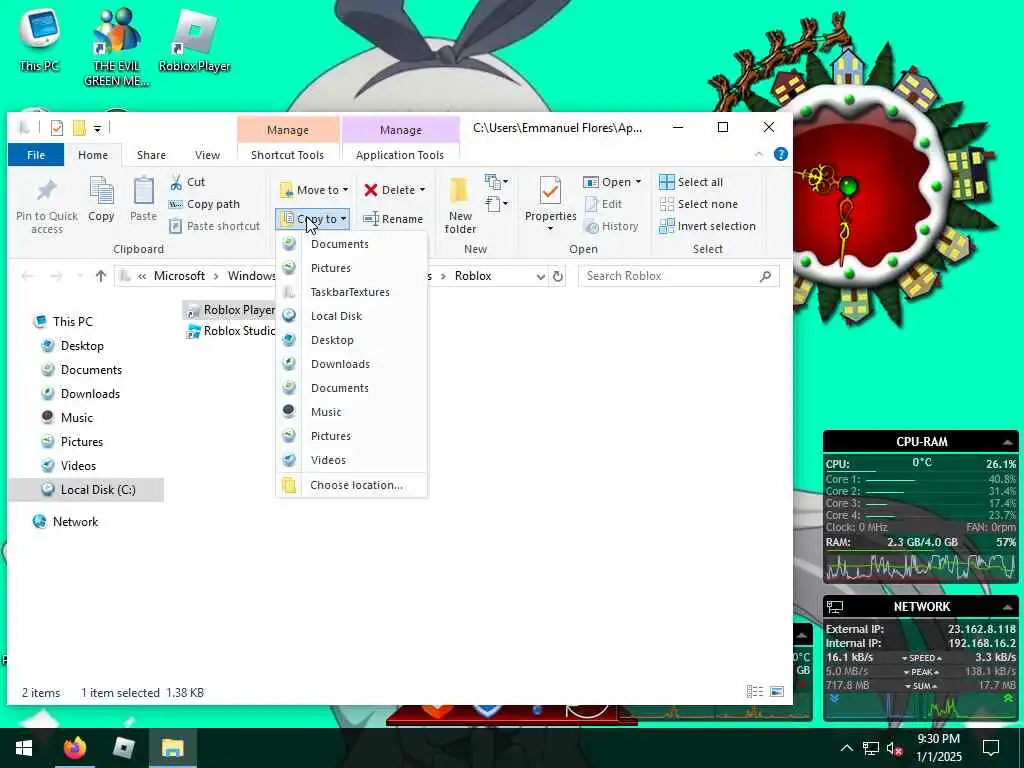Launch Firefox from the taskbar
1024x768 pixels.
point(74,748)
